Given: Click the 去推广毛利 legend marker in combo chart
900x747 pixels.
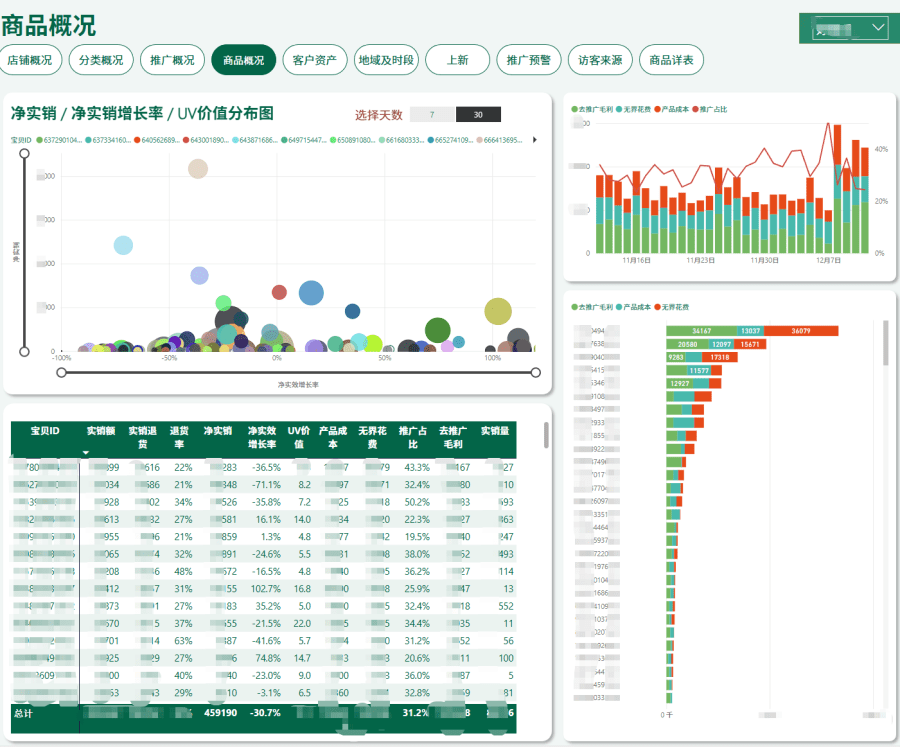Looking at the screenshot, I should click(575, 108).
